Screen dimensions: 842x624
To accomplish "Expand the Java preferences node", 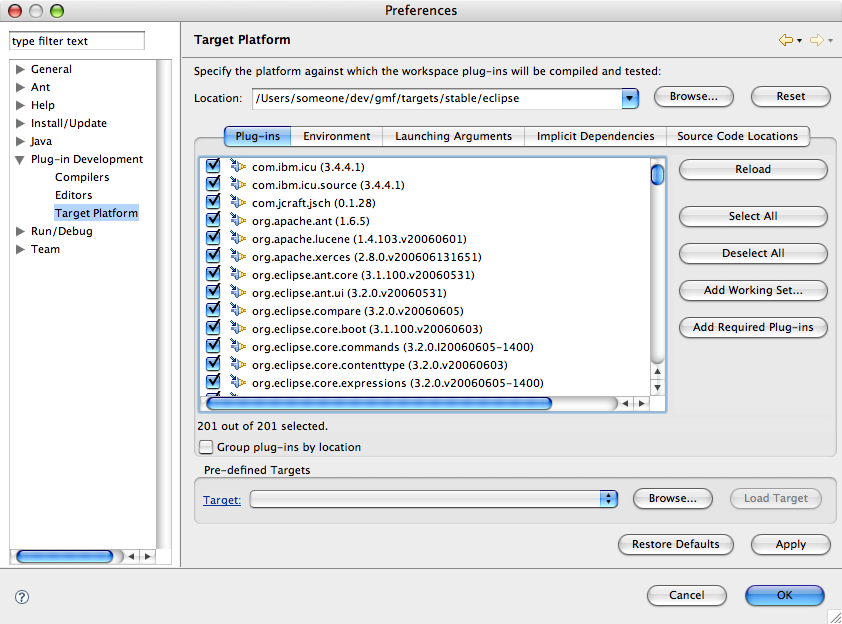I will pos(20,141).
